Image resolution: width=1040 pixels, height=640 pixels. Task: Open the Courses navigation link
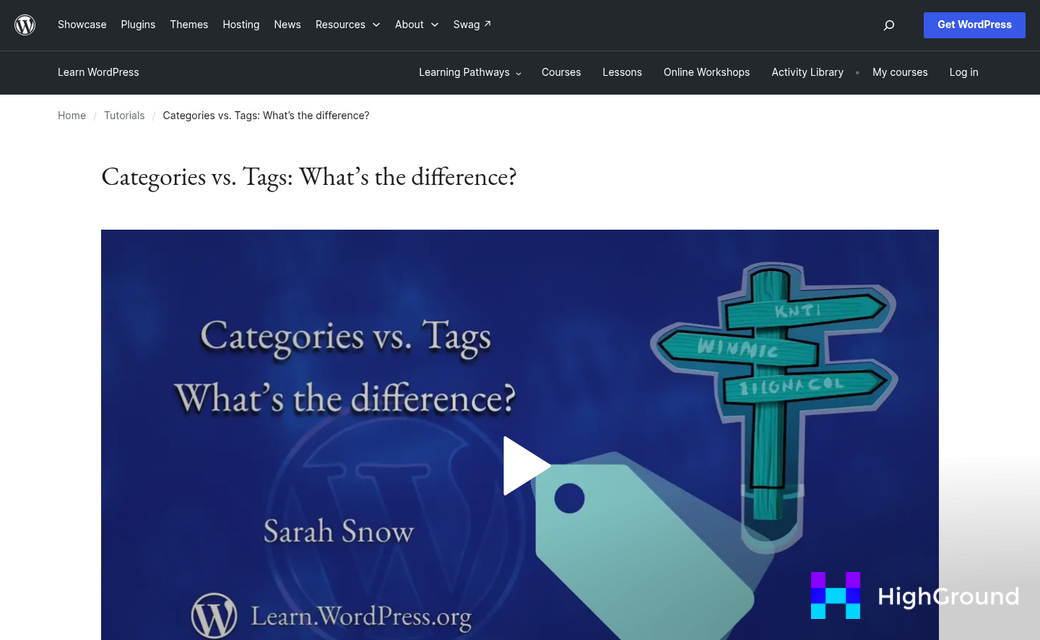tap(561, 72)
